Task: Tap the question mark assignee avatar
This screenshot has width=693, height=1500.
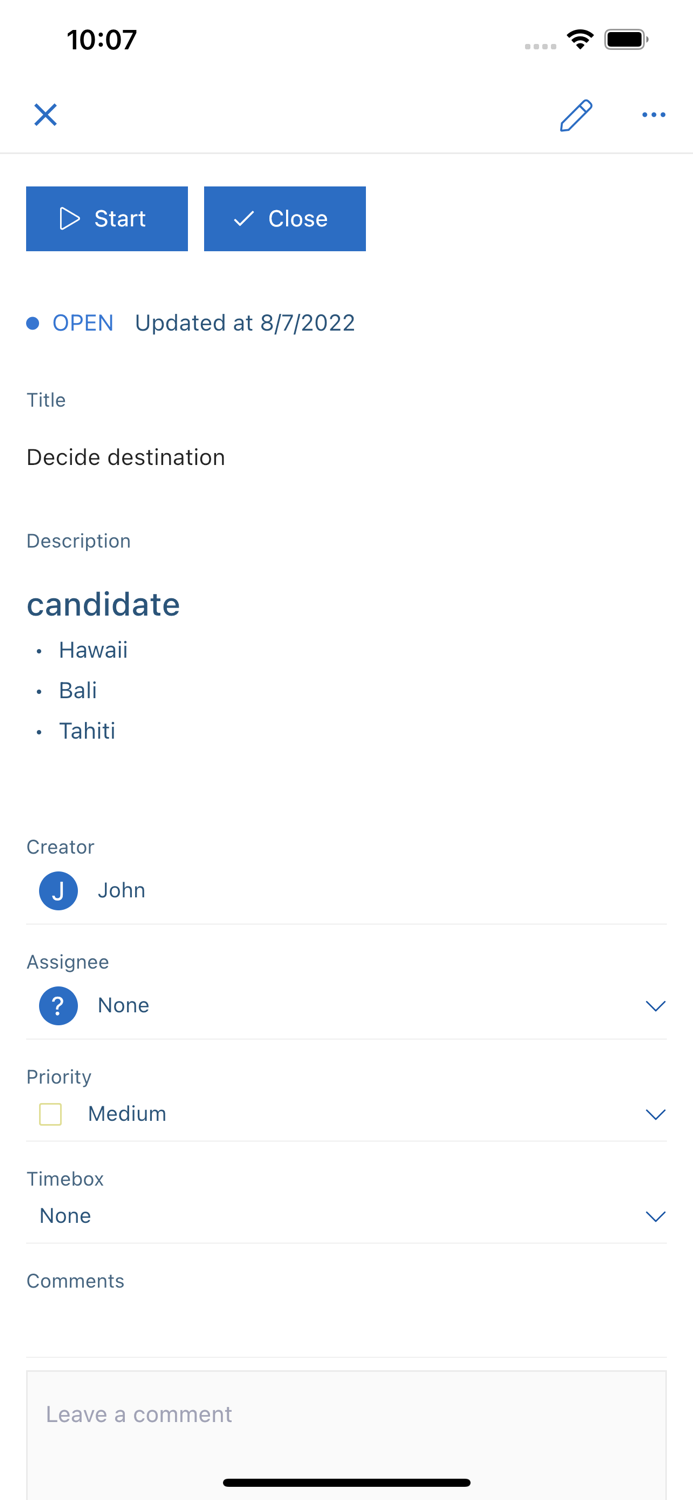Action: click(x=58, y=1005)
